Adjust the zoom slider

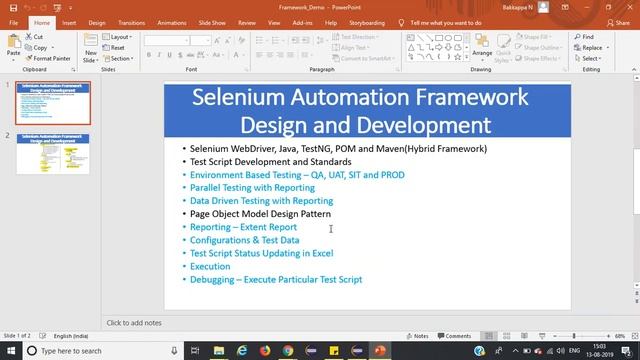pyautogui.click(x=574, y=336)
